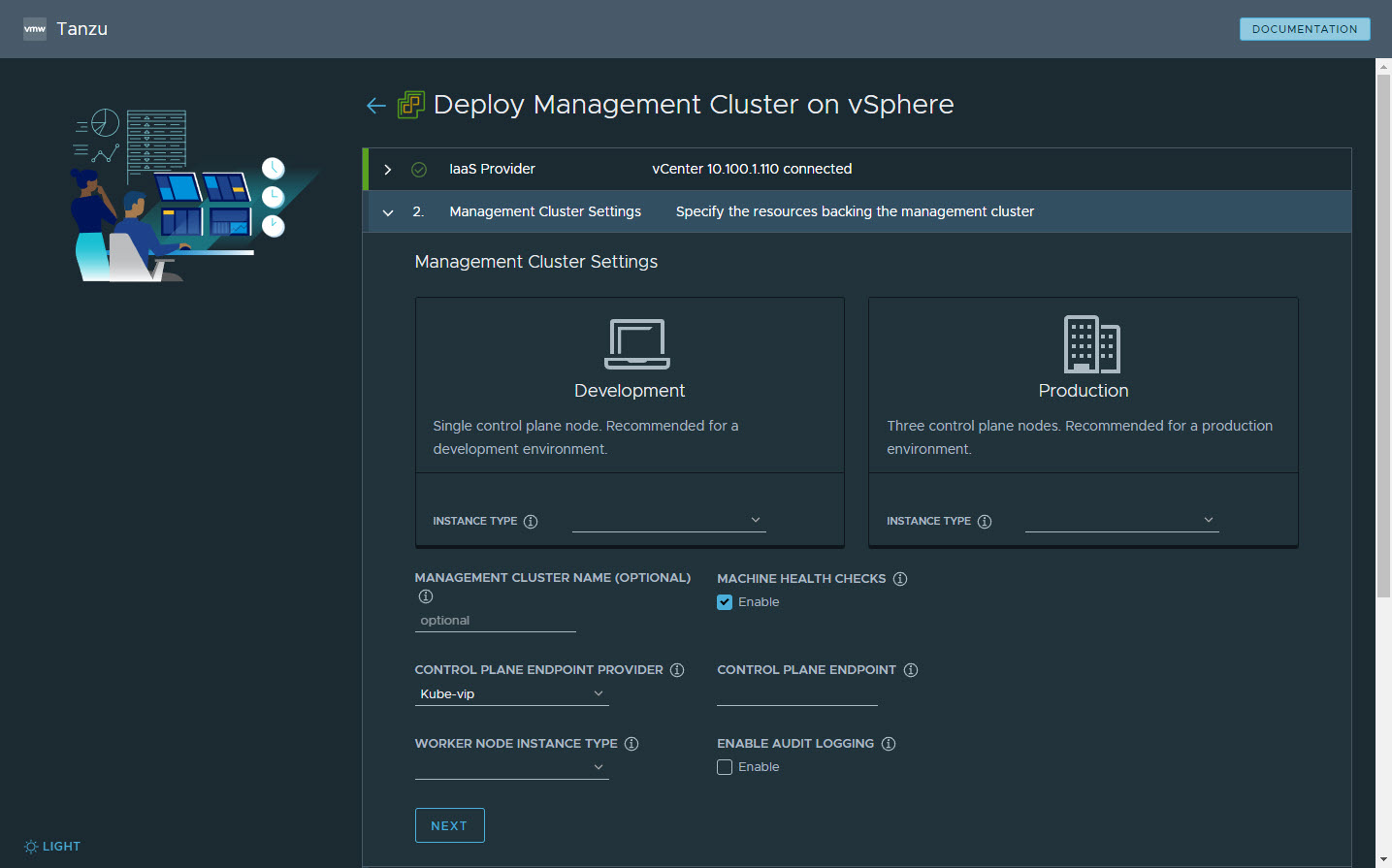Click the Enable label under Machine Health Checks

click(x=759, y=602)
